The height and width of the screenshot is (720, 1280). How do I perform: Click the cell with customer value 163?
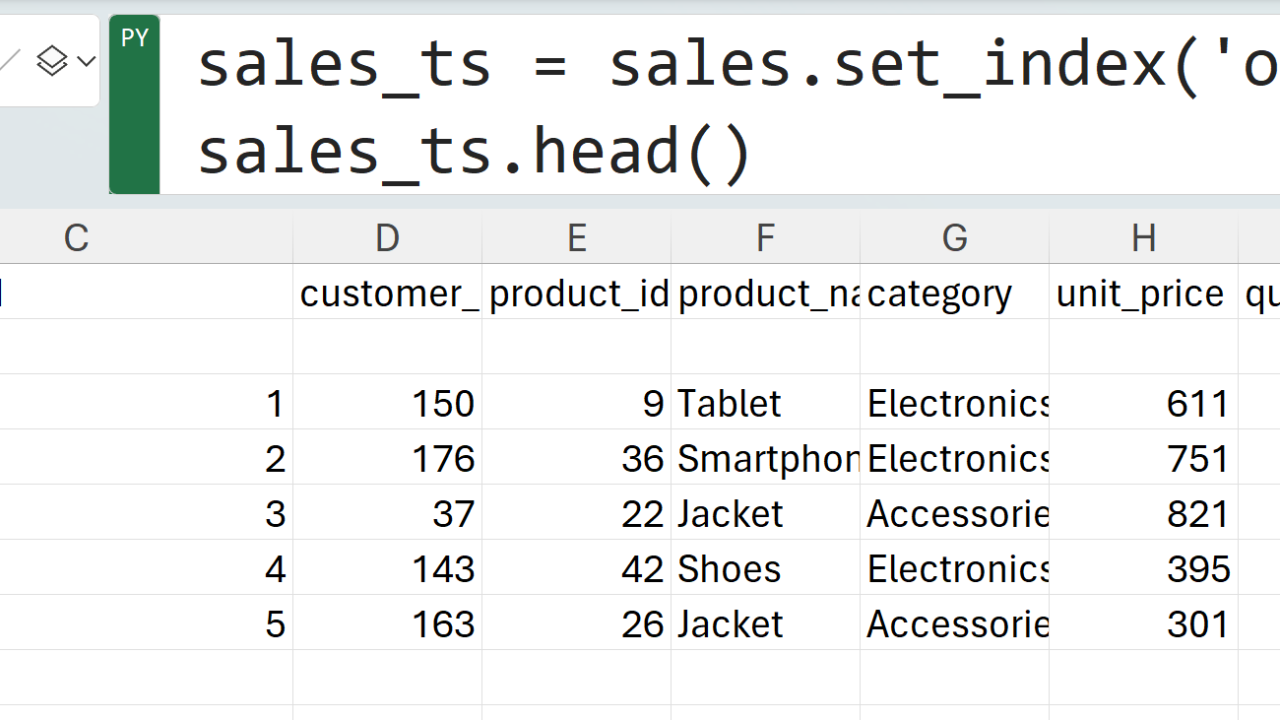point(388,624)
